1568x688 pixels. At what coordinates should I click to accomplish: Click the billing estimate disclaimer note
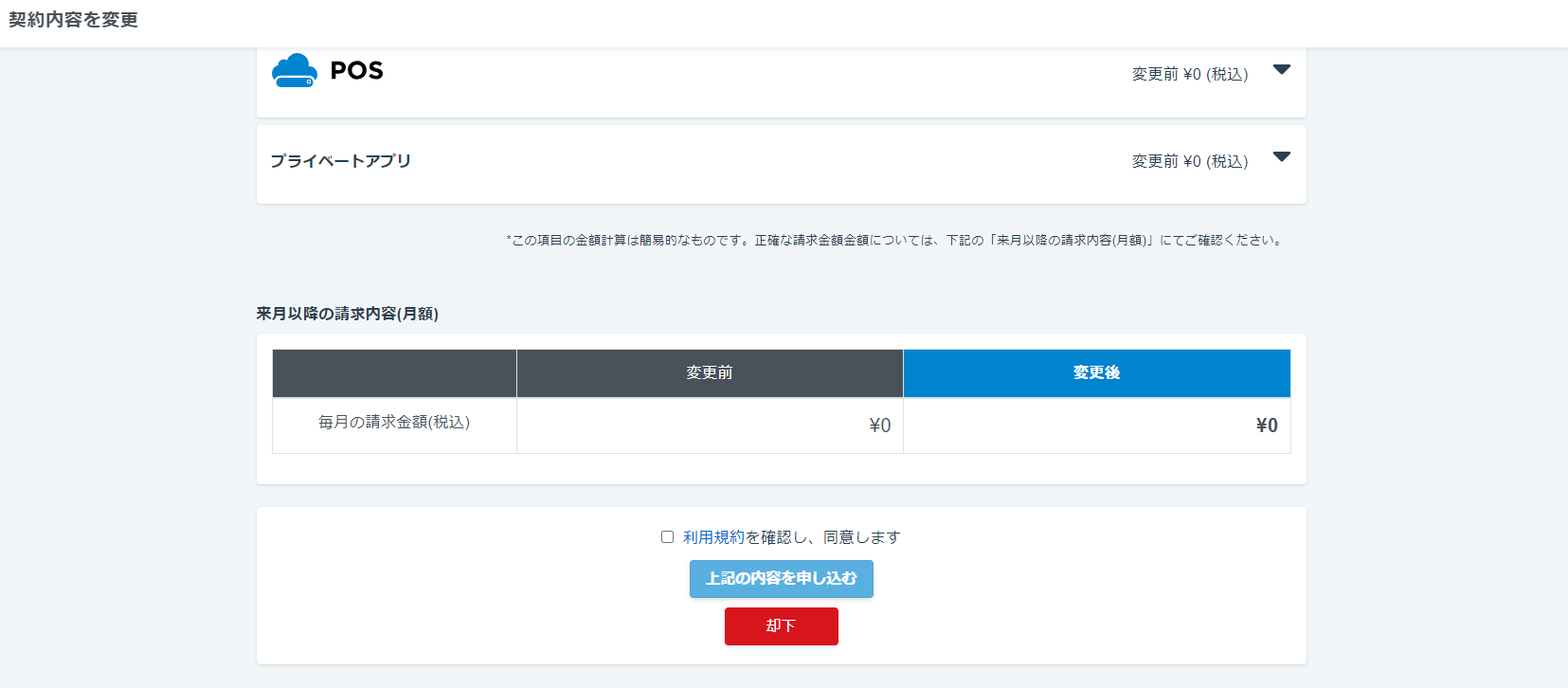pyautogui.click(x=895, y=241)
